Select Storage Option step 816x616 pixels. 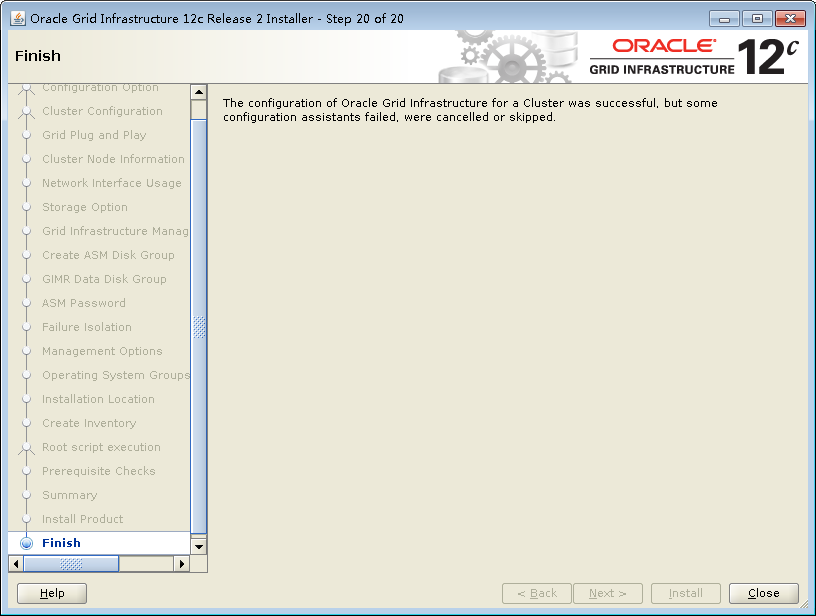coord(85,207)
